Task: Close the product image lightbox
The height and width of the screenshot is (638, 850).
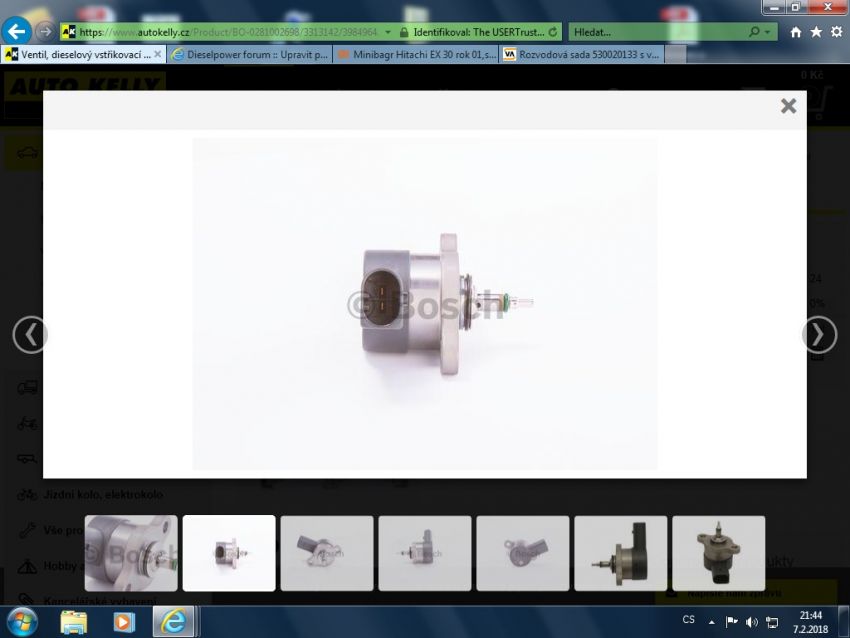Action: (x=788, y=106)
